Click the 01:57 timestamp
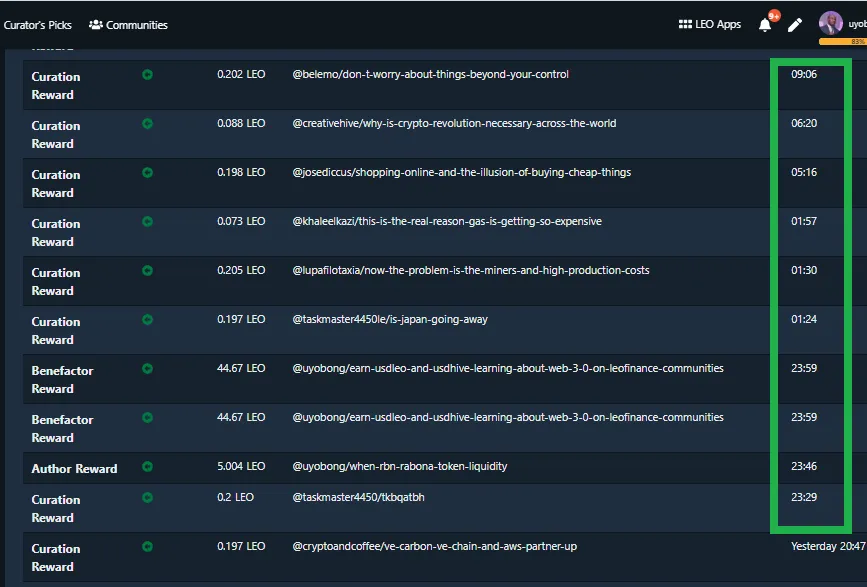 [803, 221]
